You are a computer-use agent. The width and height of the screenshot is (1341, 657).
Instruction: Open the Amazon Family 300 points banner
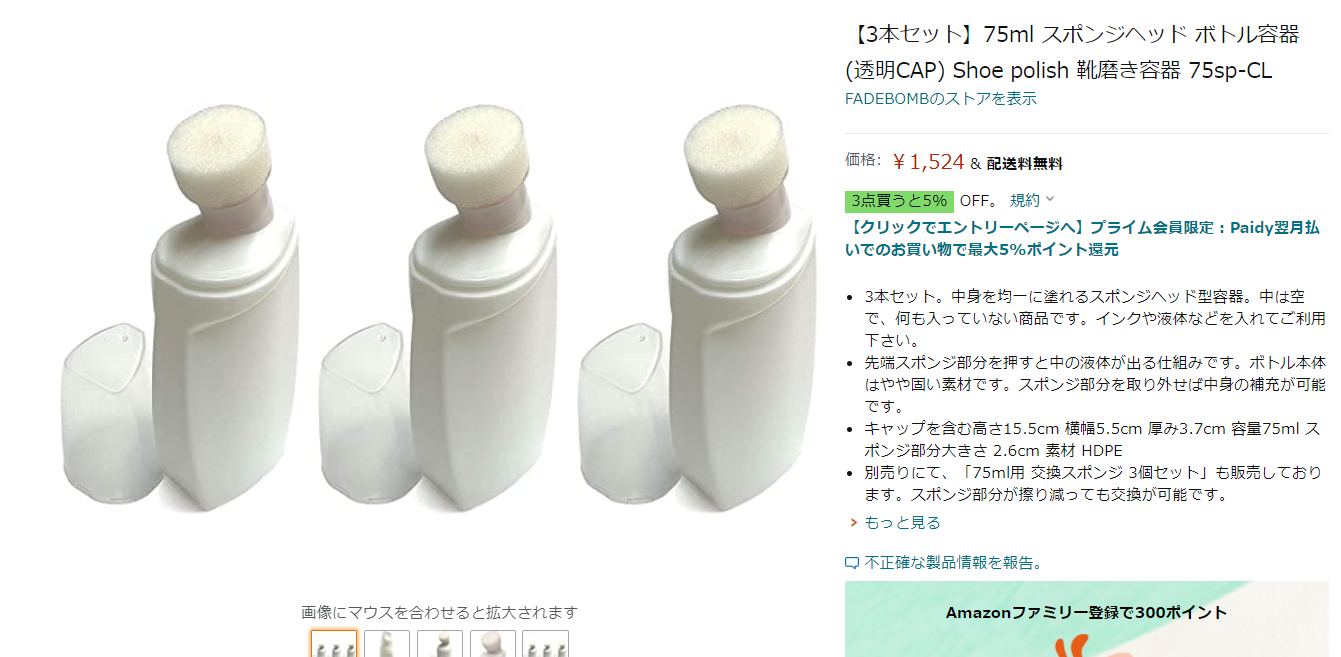[x=1087, y=619]
